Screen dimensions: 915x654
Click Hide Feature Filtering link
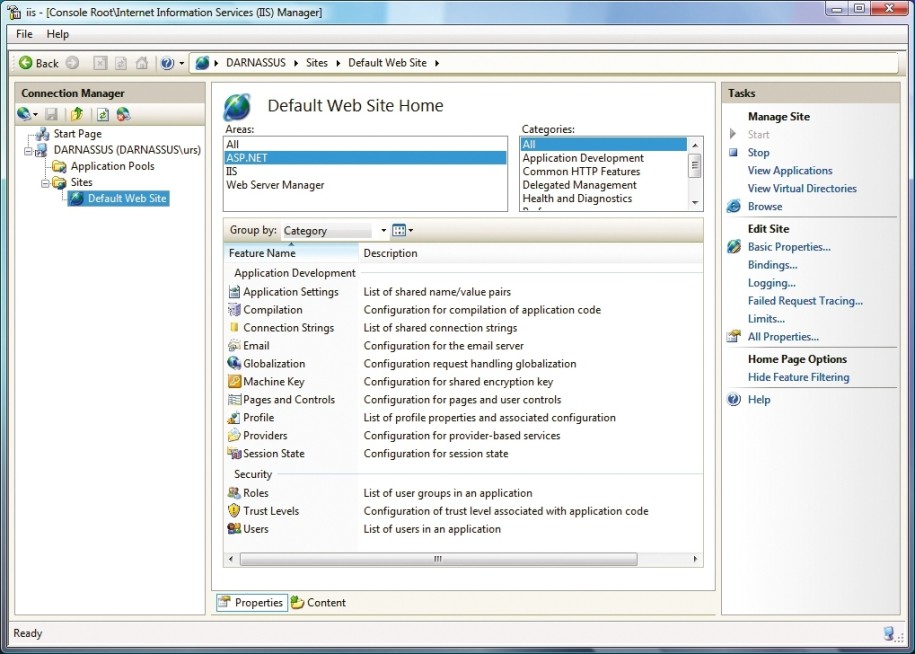coord(799,377)
